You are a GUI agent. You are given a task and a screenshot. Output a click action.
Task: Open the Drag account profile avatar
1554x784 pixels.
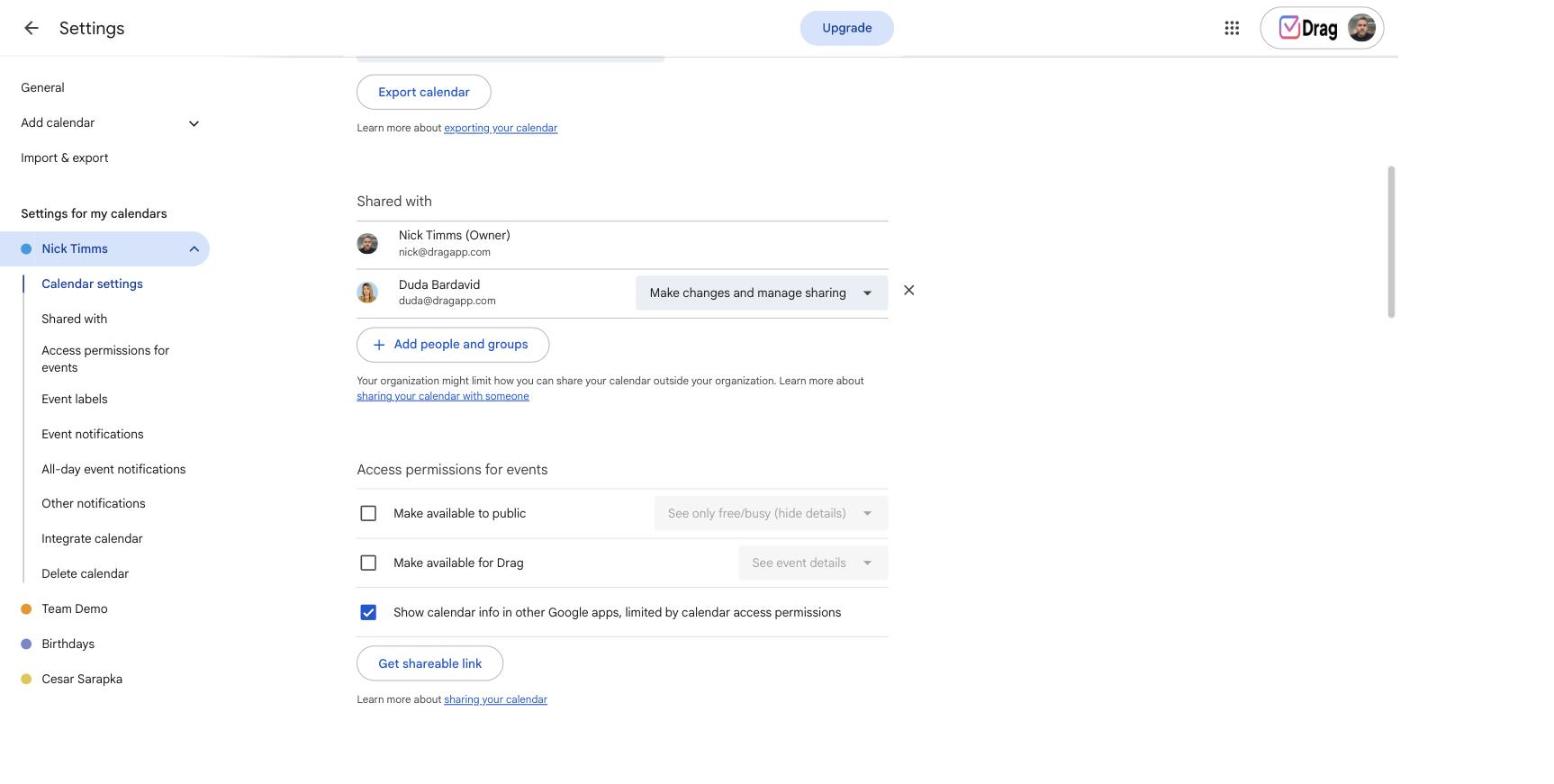[1361, 28]
